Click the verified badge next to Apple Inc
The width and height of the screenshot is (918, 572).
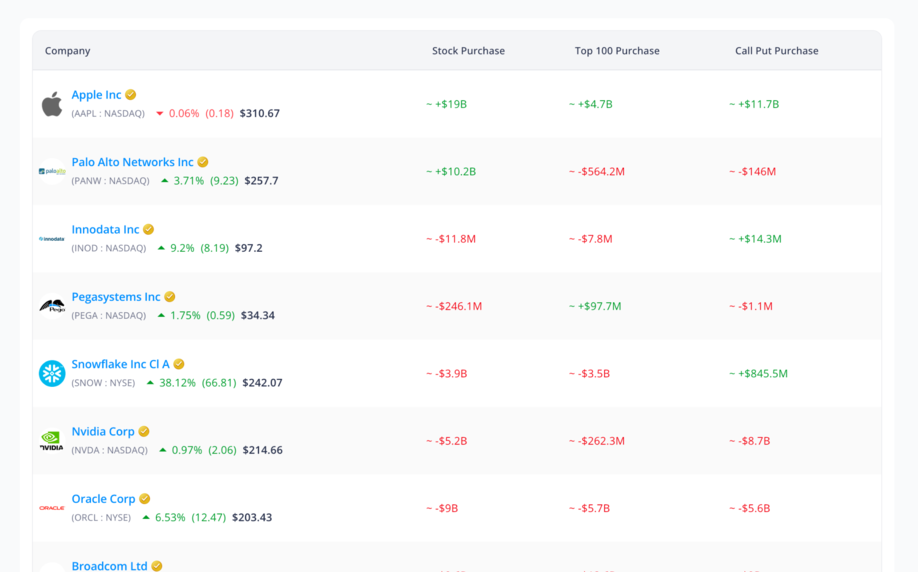pyautogui.click(x=131, y=94)
